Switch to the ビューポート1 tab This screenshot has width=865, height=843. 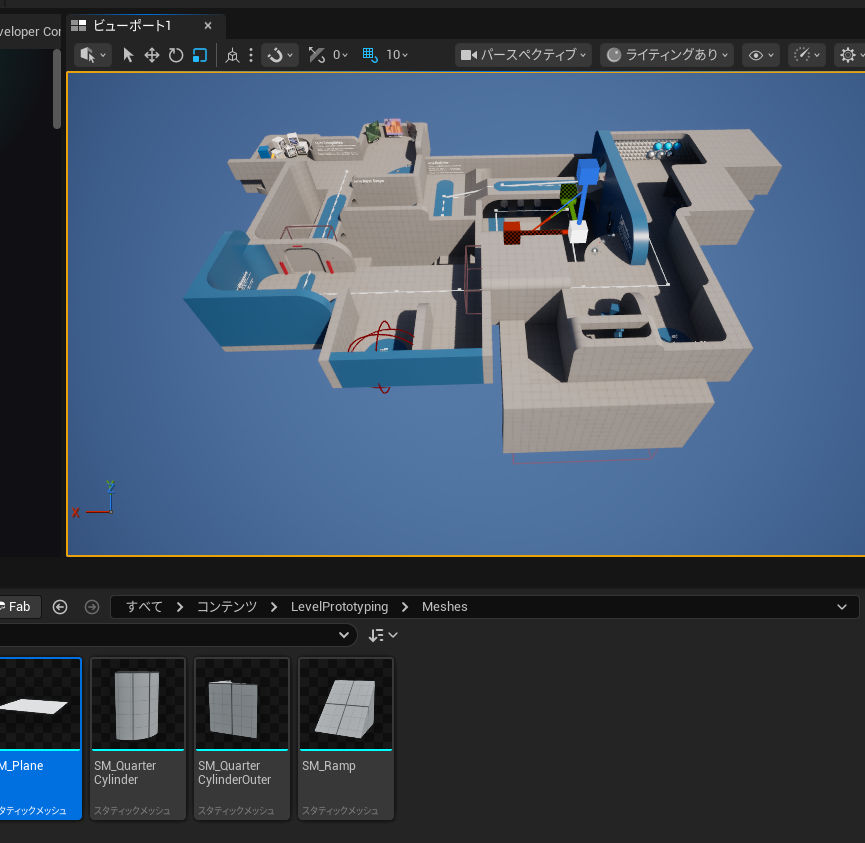point(132,26)
